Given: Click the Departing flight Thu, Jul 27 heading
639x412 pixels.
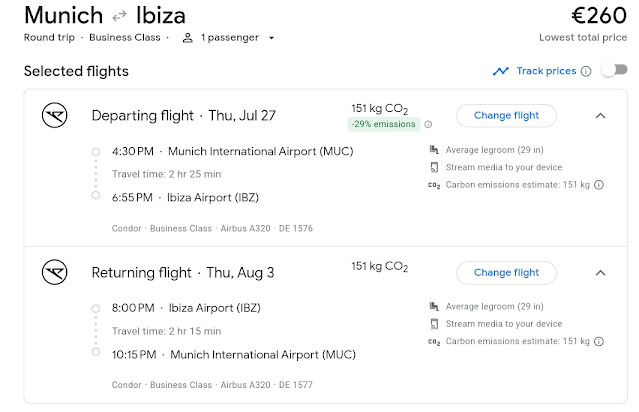Looking at the screenshot, I should point(183,115).
